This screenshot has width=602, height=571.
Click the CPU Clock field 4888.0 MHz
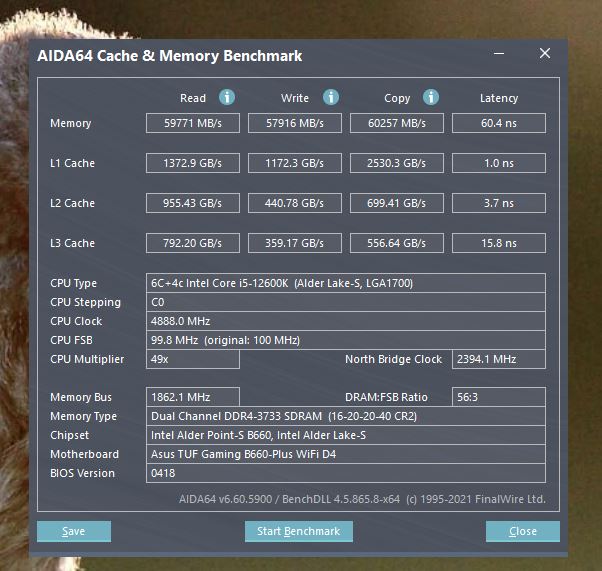pyautogui.click(x=346, y=321)
